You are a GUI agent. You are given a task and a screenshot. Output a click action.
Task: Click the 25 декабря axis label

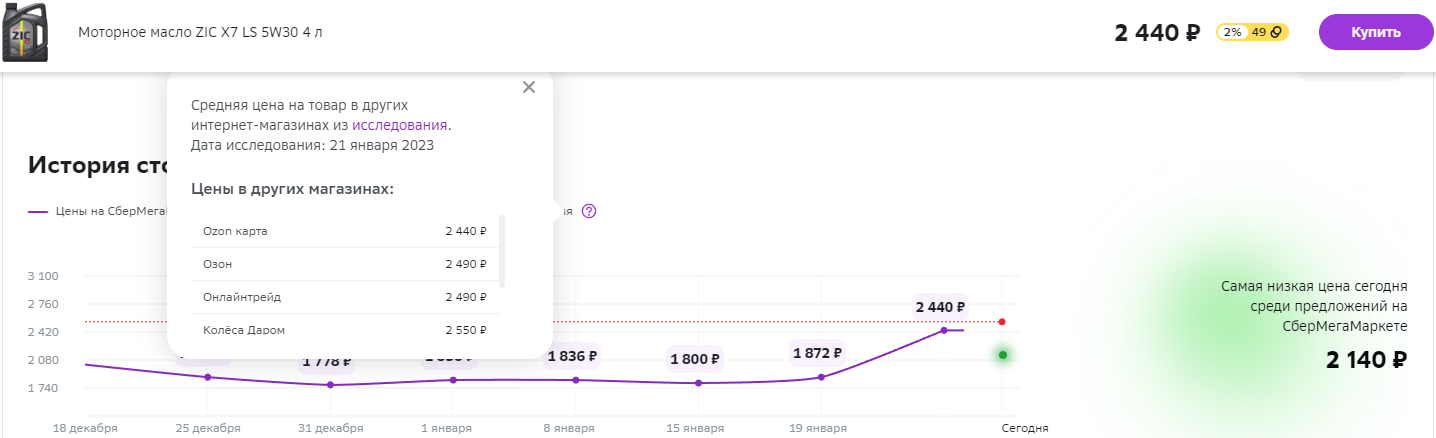click(x=208, y=428)
